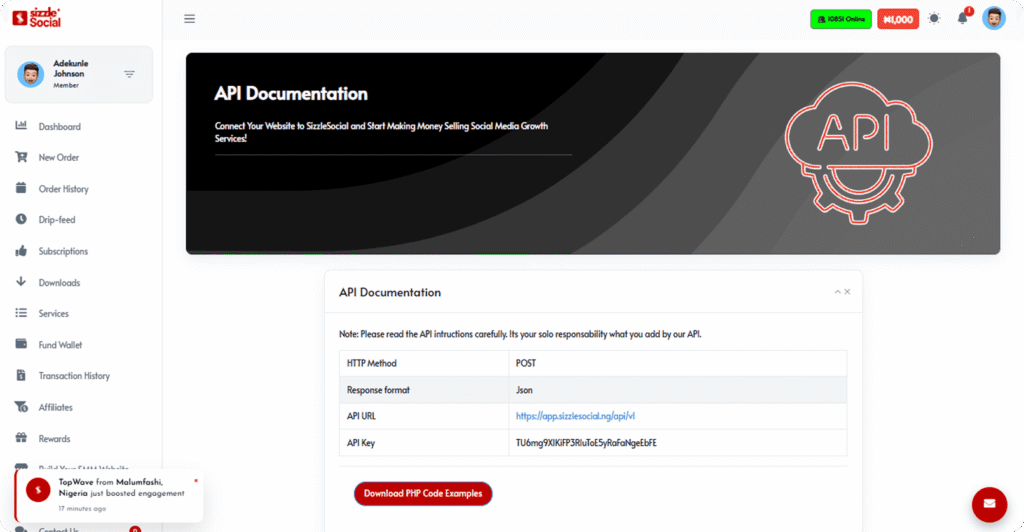The width and height of the screenshot is (1024, 532).
Task: Open the profile card filter dropdown
Action: (129, 74)
